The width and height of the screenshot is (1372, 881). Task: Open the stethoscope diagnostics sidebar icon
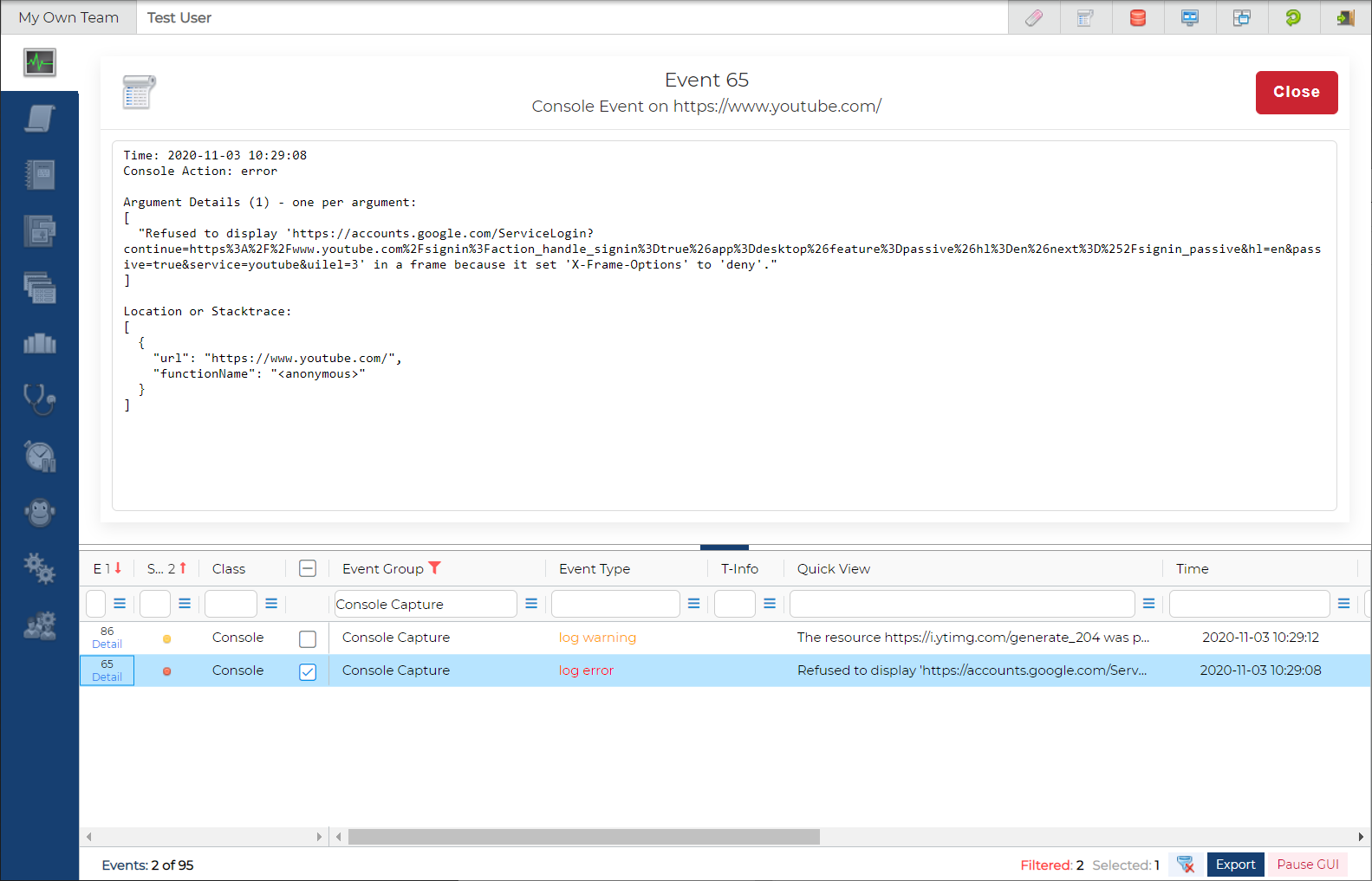(x=40, y=399)
